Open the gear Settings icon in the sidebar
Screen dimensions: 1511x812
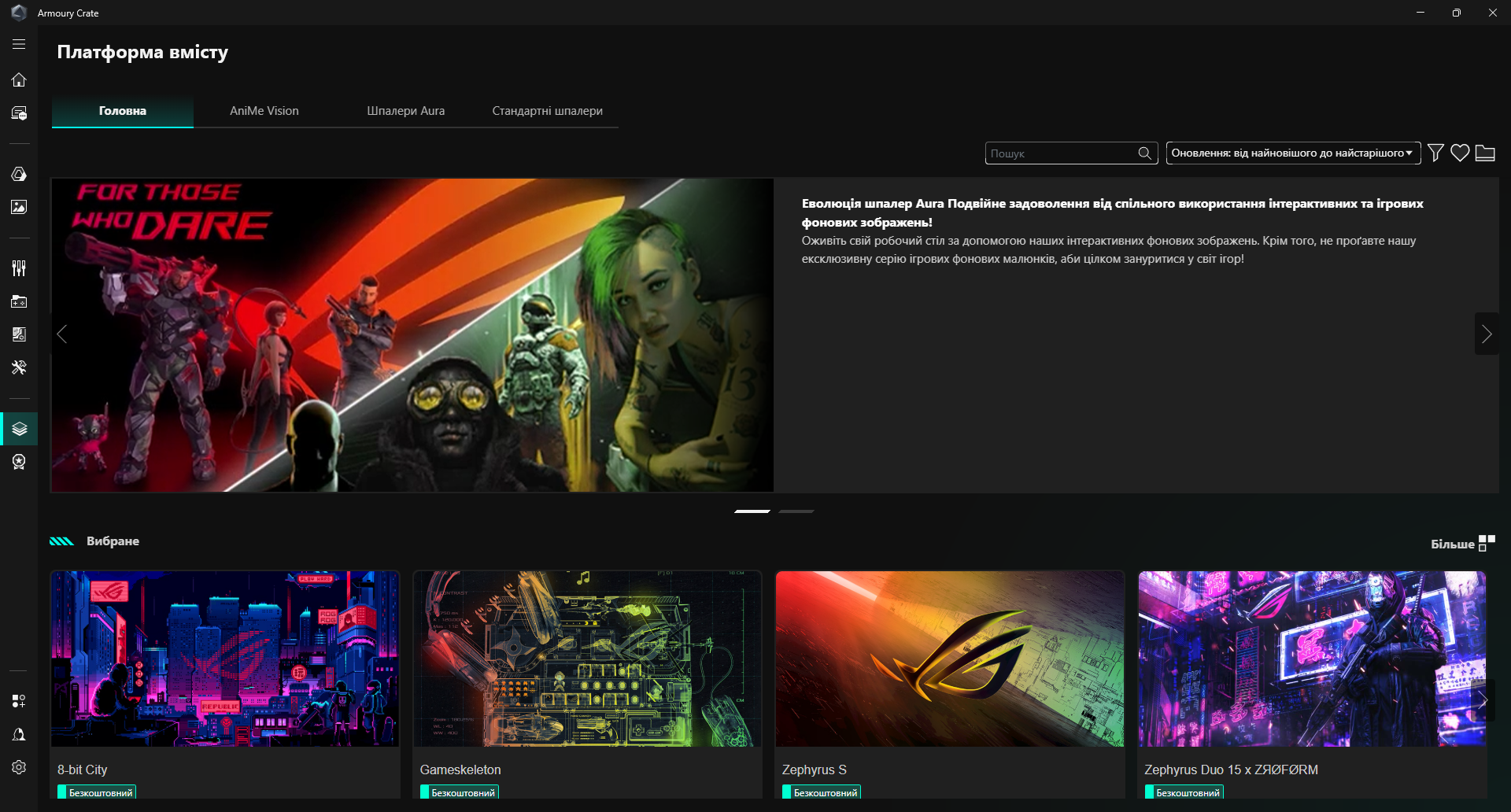pyautogui.click(x=19, y=767)
